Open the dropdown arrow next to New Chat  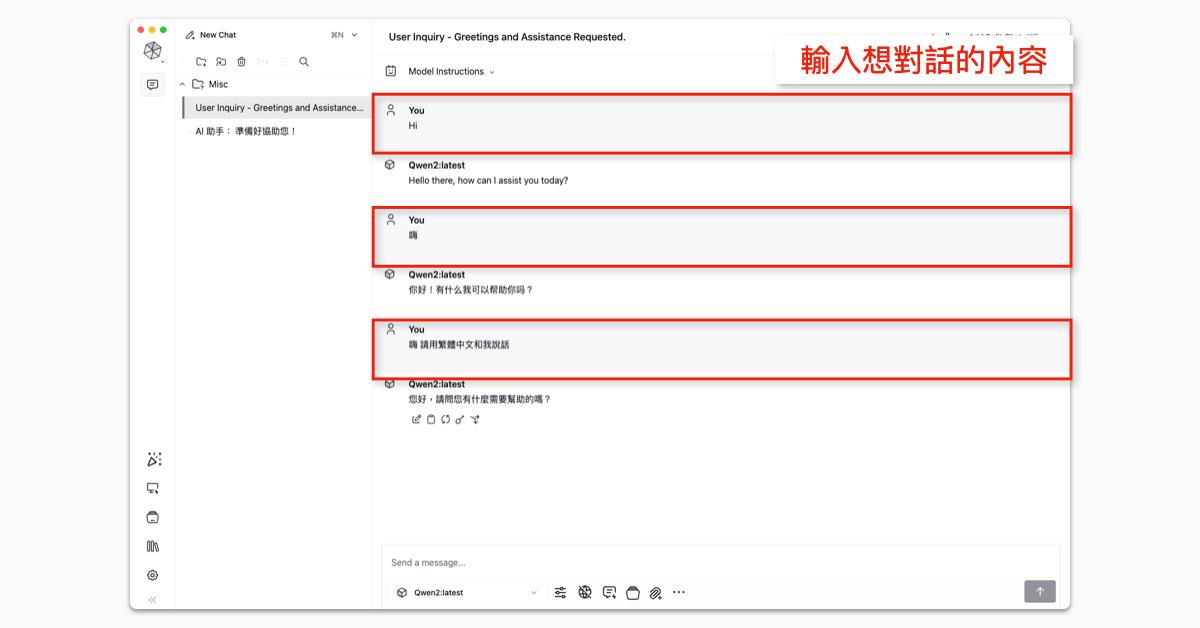coord(354,35)
